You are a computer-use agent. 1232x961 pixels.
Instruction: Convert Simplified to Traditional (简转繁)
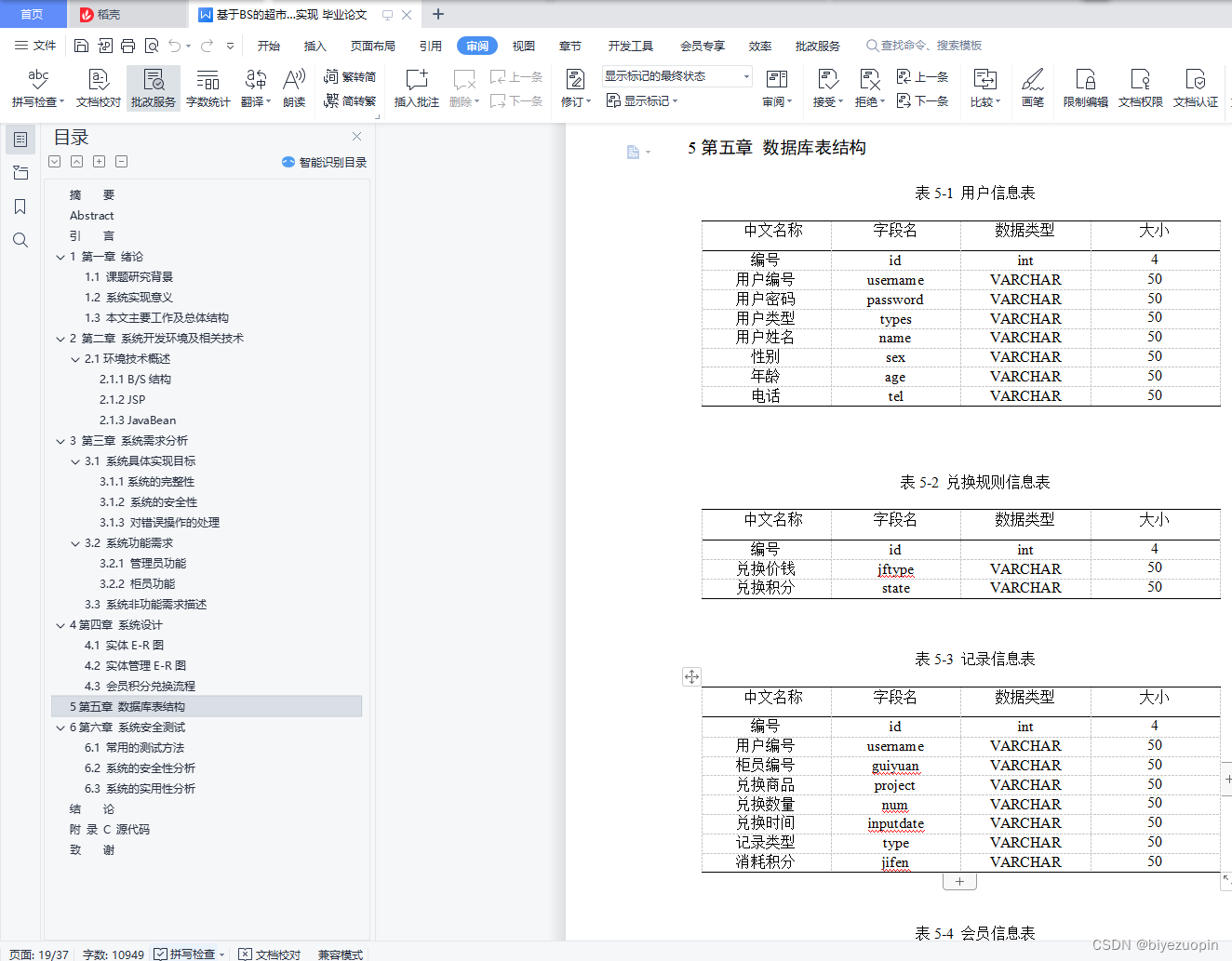click(x=350, y=100)
